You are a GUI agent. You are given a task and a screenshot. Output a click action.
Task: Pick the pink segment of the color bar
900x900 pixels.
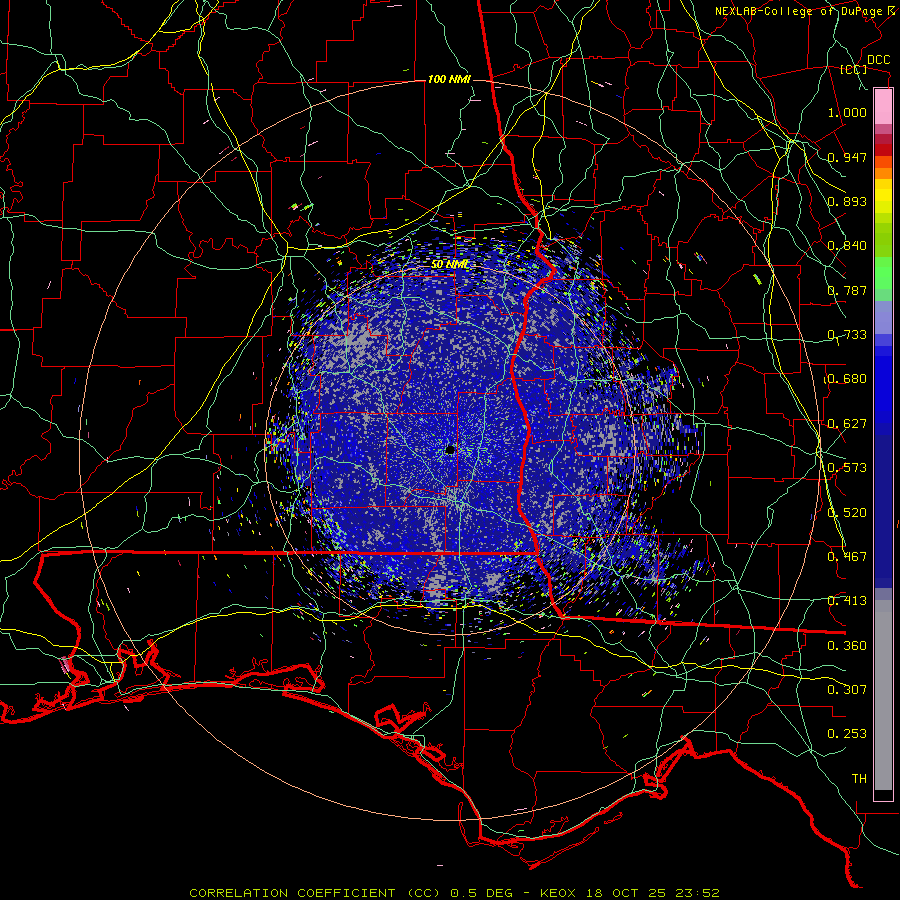pos(883,107)
